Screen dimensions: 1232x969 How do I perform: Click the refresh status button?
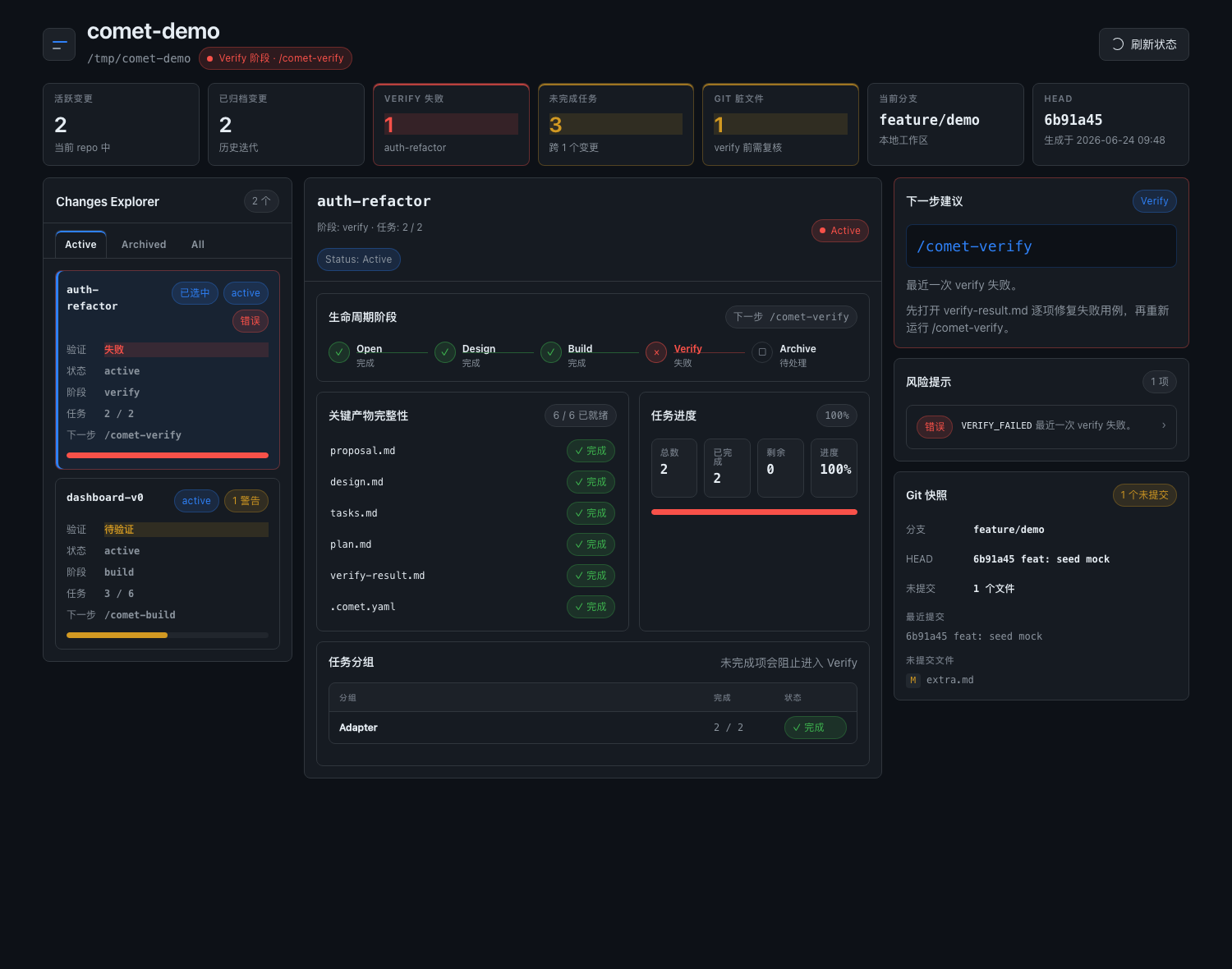1143,44
